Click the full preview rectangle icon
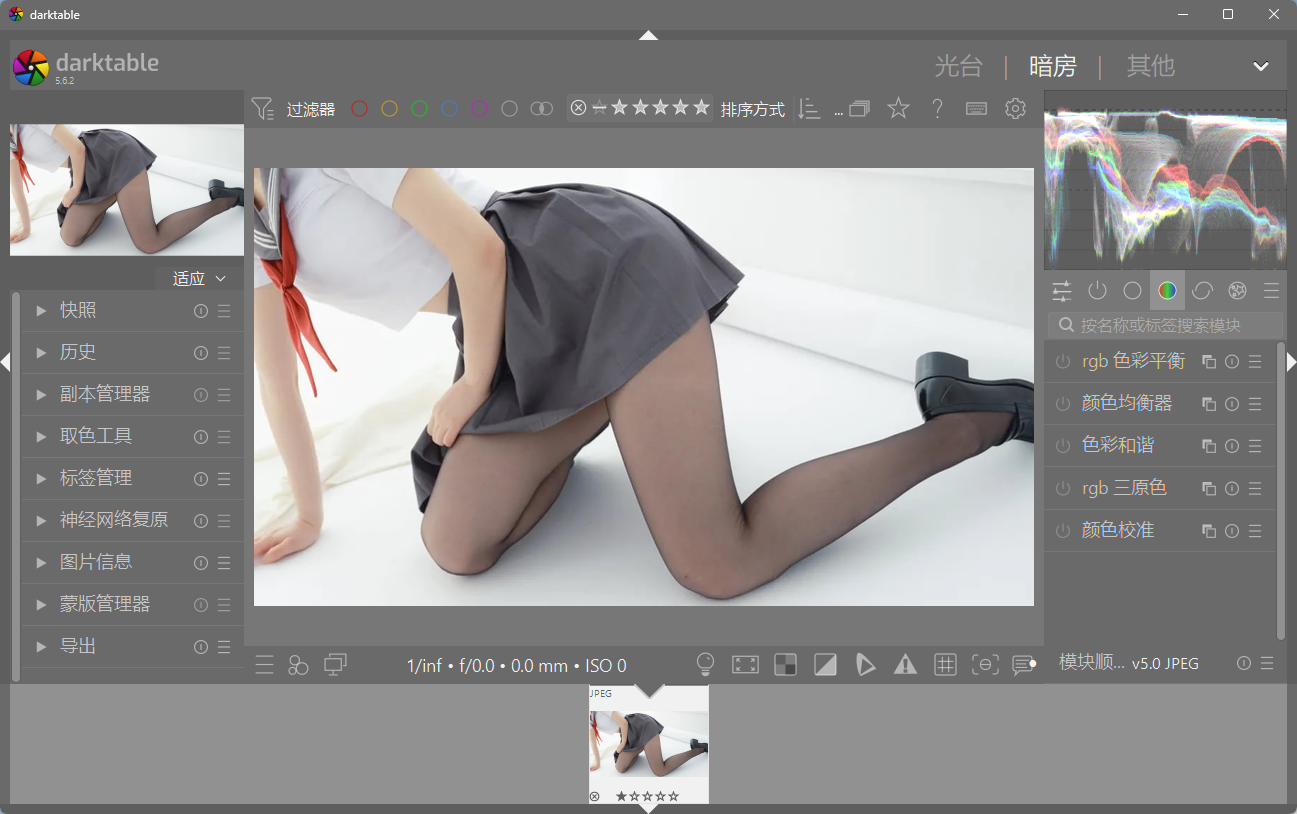Viewport: 1297px width, 814px height. pyautogui.click(x=745, y=665)
